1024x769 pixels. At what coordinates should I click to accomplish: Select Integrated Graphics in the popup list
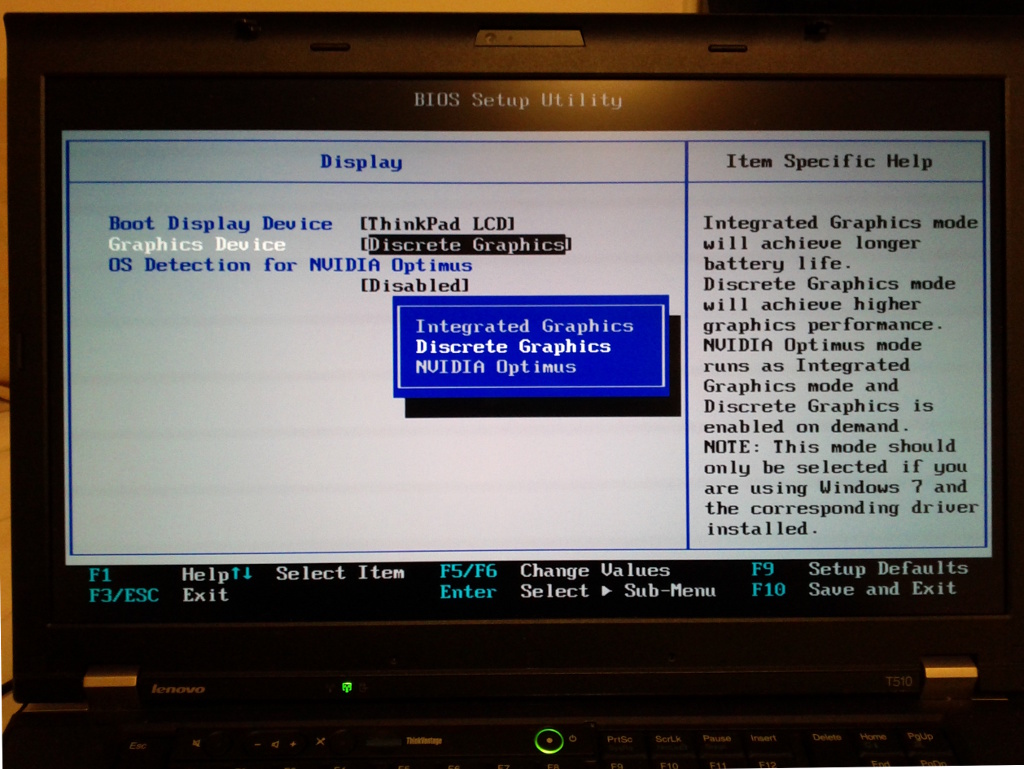pos(524,326)
